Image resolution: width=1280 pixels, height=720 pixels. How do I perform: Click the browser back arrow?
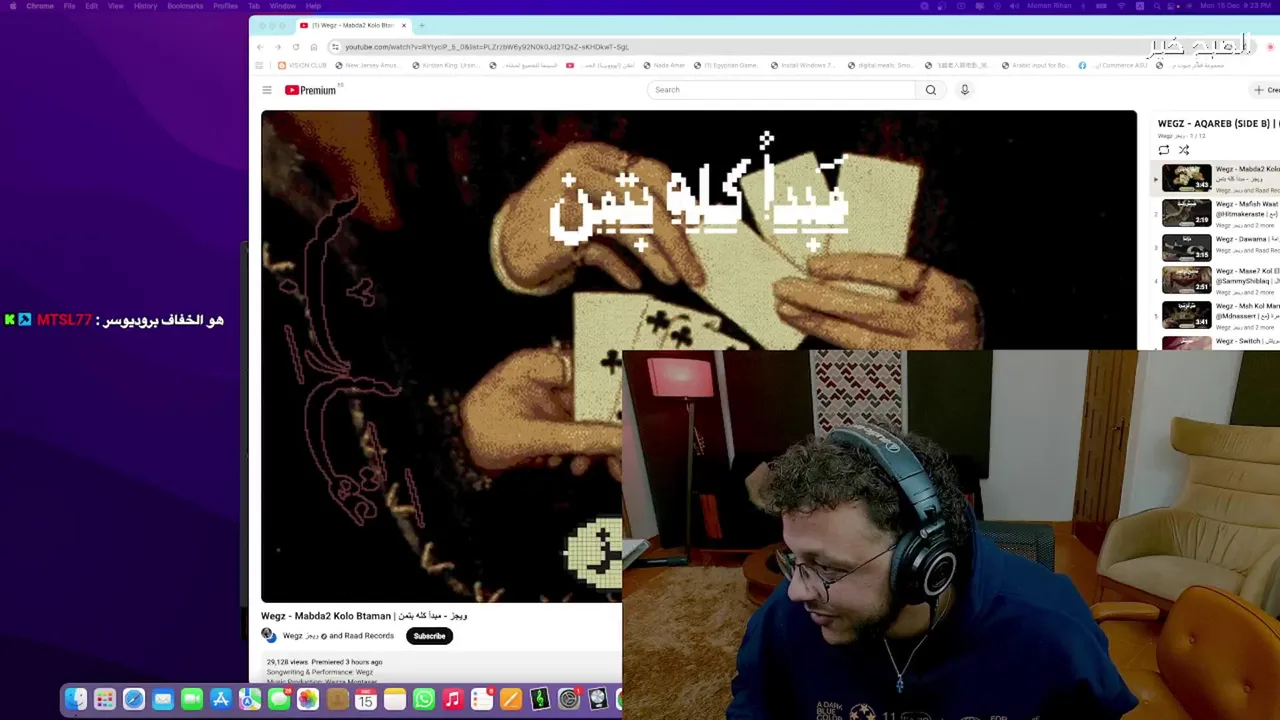click(x=260, y=47)
